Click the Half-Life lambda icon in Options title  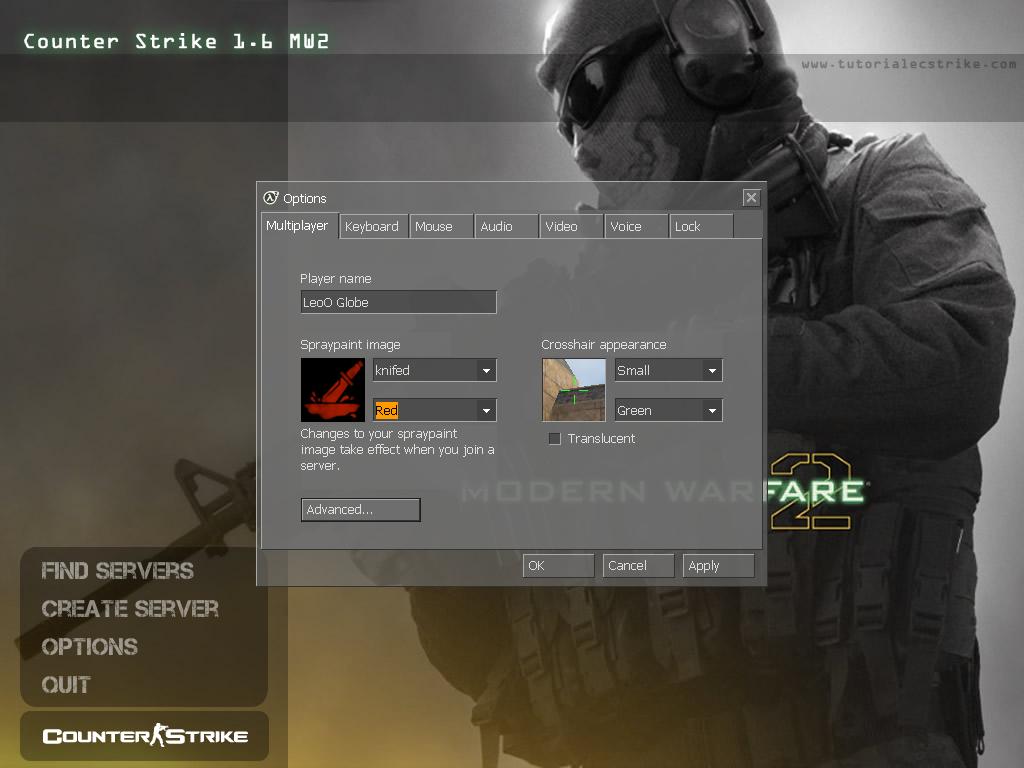[271, 198]
